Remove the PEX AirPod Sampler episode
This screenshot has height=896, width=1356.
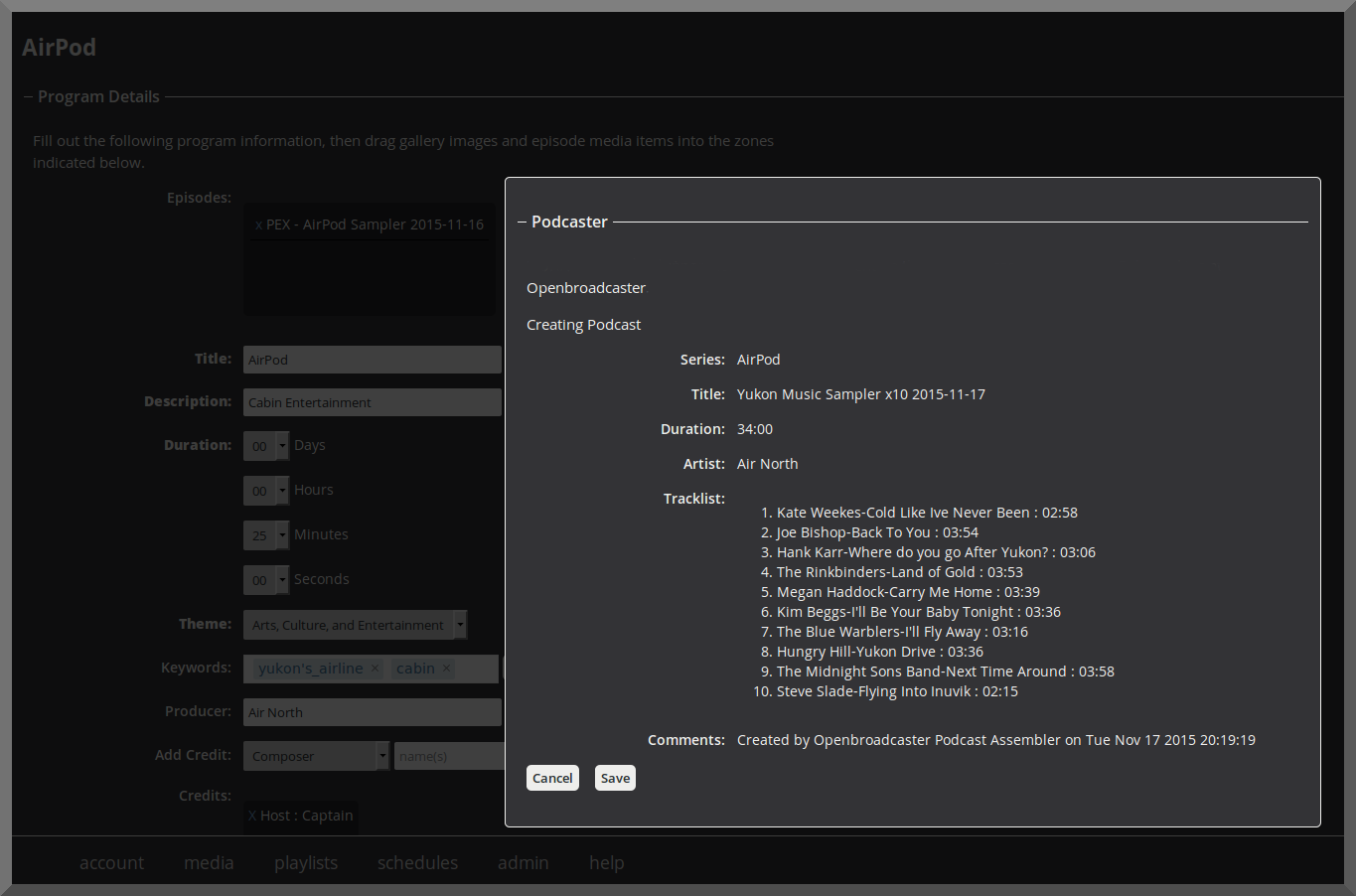point(259,225)
